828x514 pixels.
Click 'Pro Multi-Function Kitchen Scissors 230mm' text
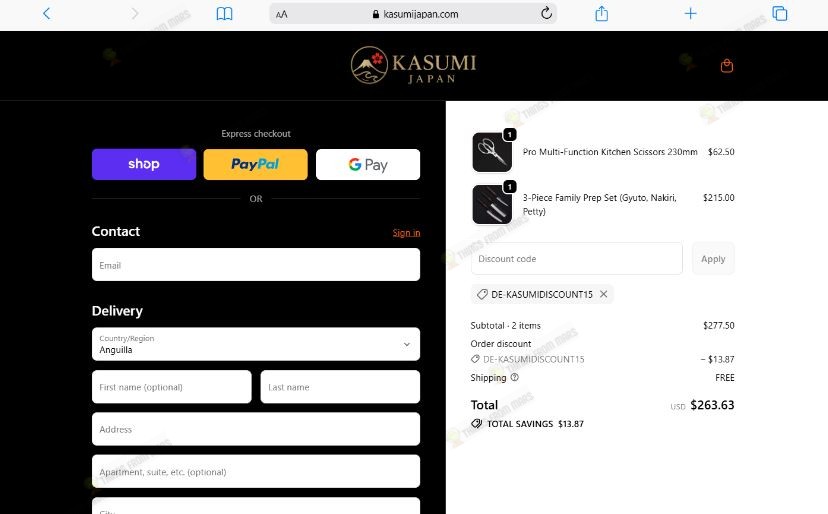610,152
